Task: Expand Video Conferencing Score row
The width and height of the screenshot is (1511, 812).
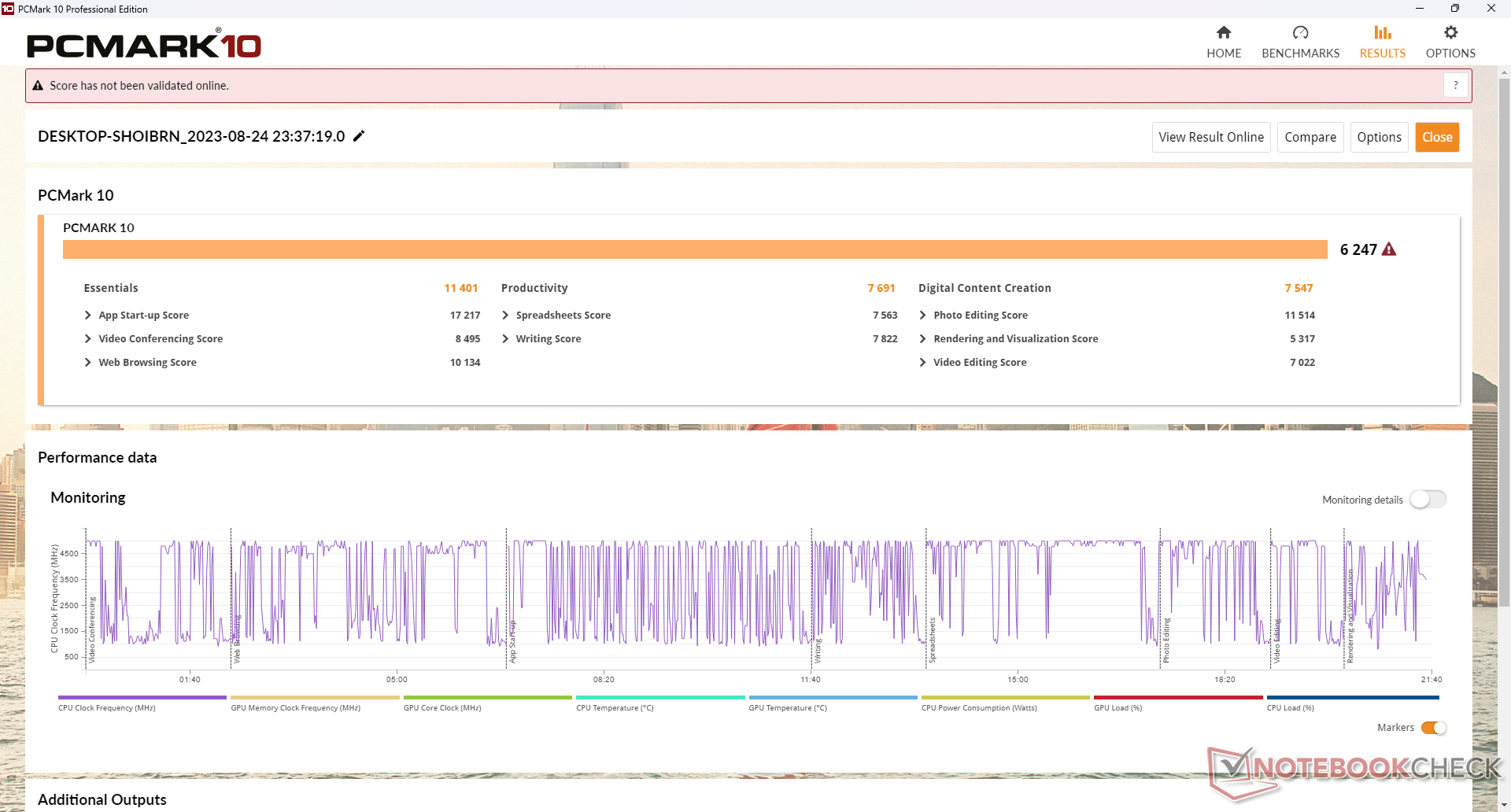Action: click(x=87, y=338)
